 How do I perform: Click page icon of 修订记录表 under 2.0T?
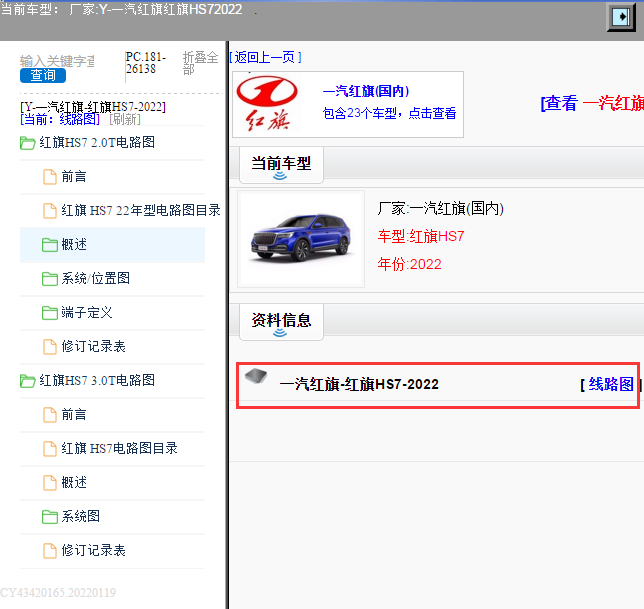click(50, 347)
